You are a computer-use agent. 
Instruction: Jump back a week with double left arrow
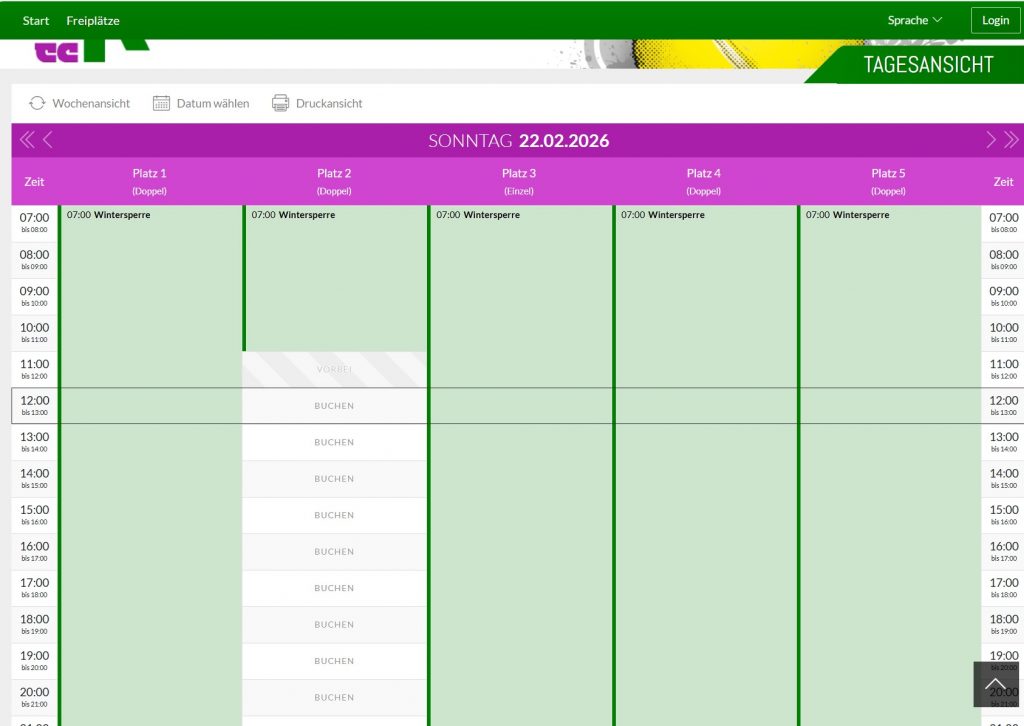coord(27,140)
